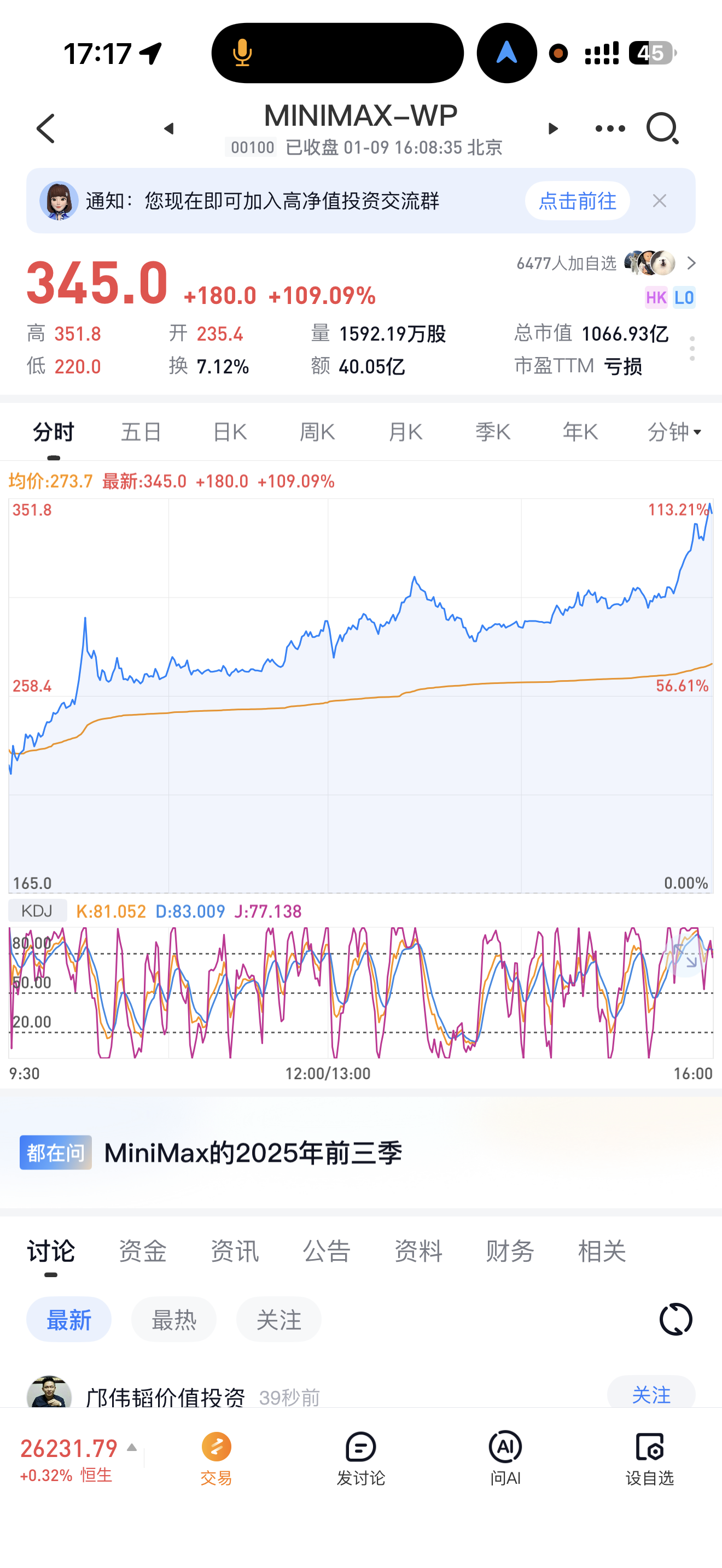Go to previous stock arrow
The width and height of the screenshot is (722, 1568).
(169, 128)
